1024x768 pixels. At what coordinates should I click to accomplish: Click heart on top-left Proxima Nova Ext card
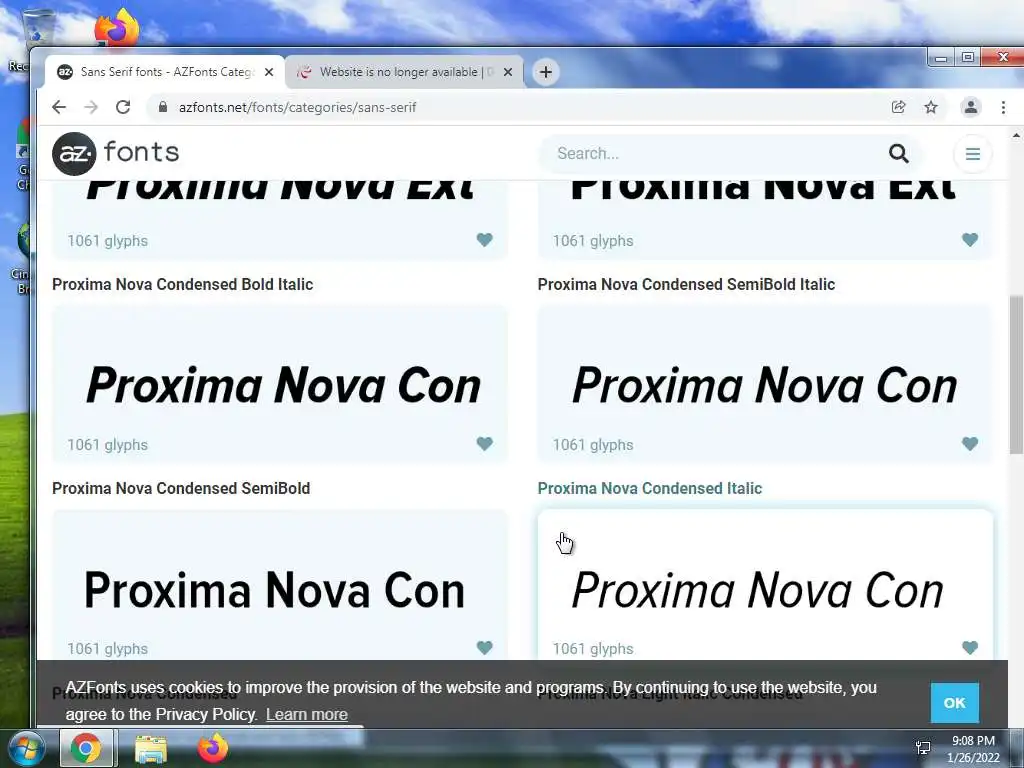click(484, 240)
